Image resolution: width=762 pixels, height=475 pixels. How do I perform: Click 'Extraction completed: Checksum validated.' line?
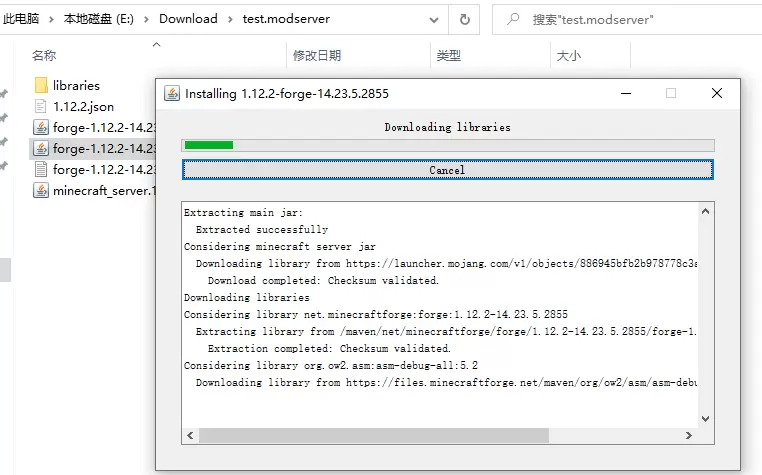[x=329, y=349]
